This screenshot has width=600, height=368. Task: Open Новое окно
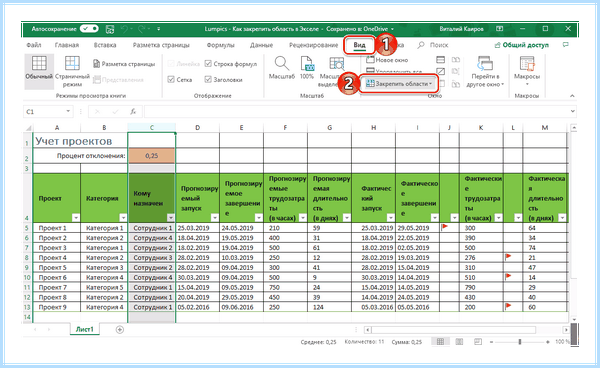387,60
